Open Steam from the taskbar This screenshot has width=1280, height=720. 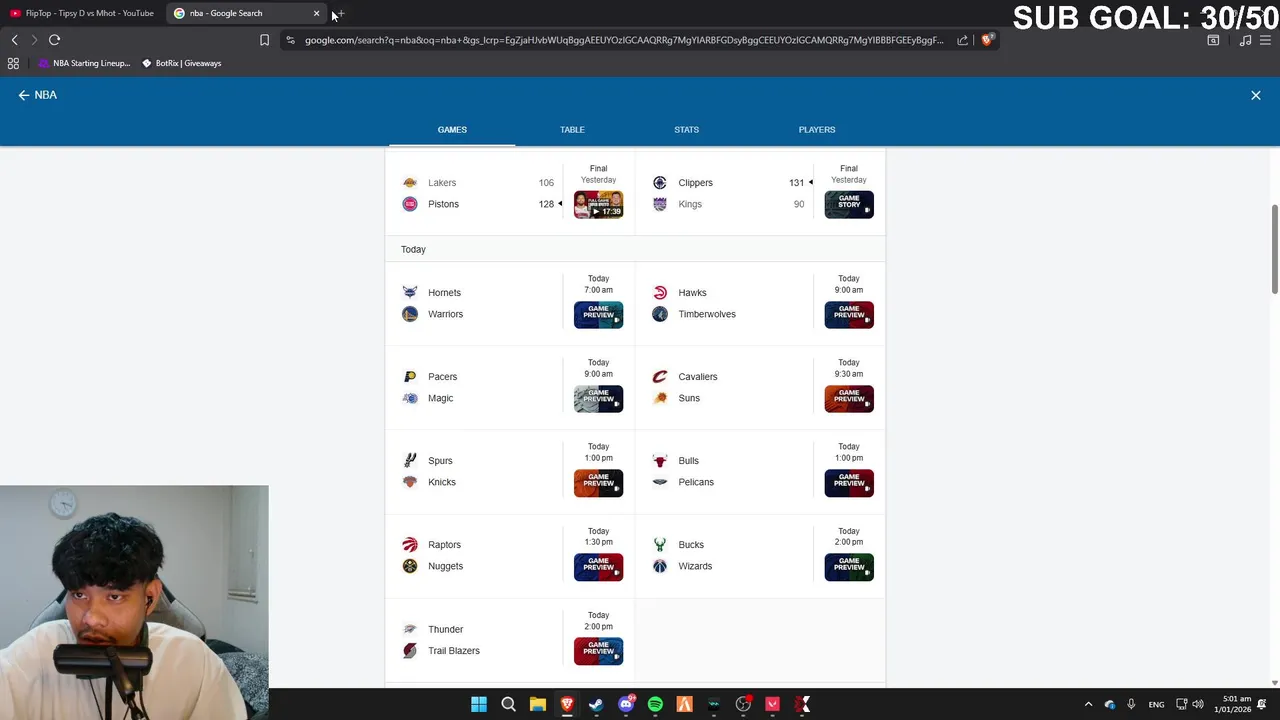point(596,705)
